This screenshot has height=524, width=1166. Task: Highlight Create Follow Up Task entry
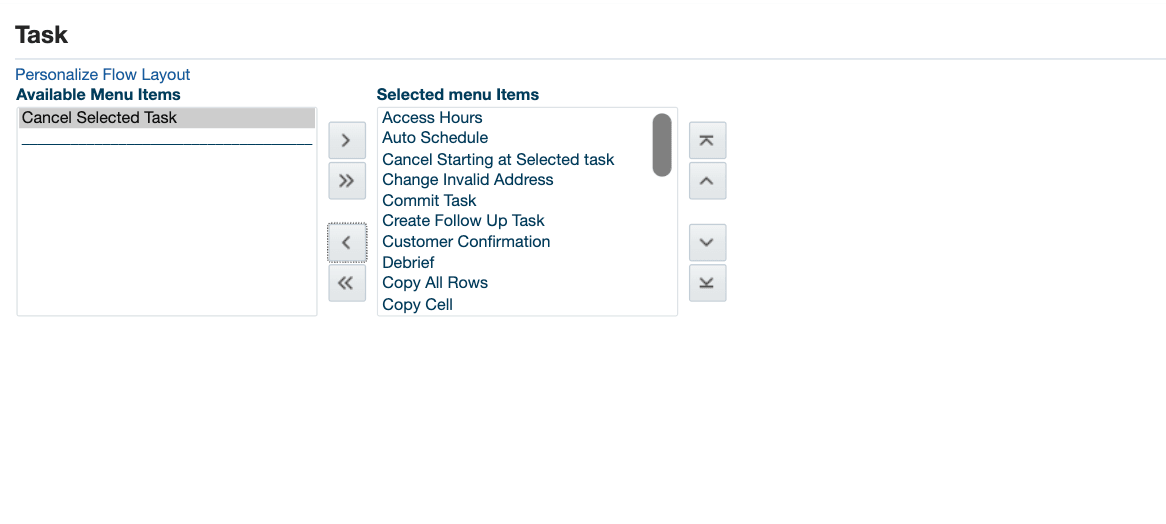[463, 221]
